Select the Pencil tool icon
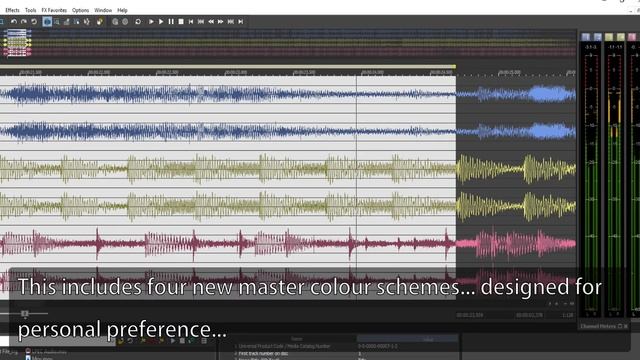640x360 pixels. [67, 22]
